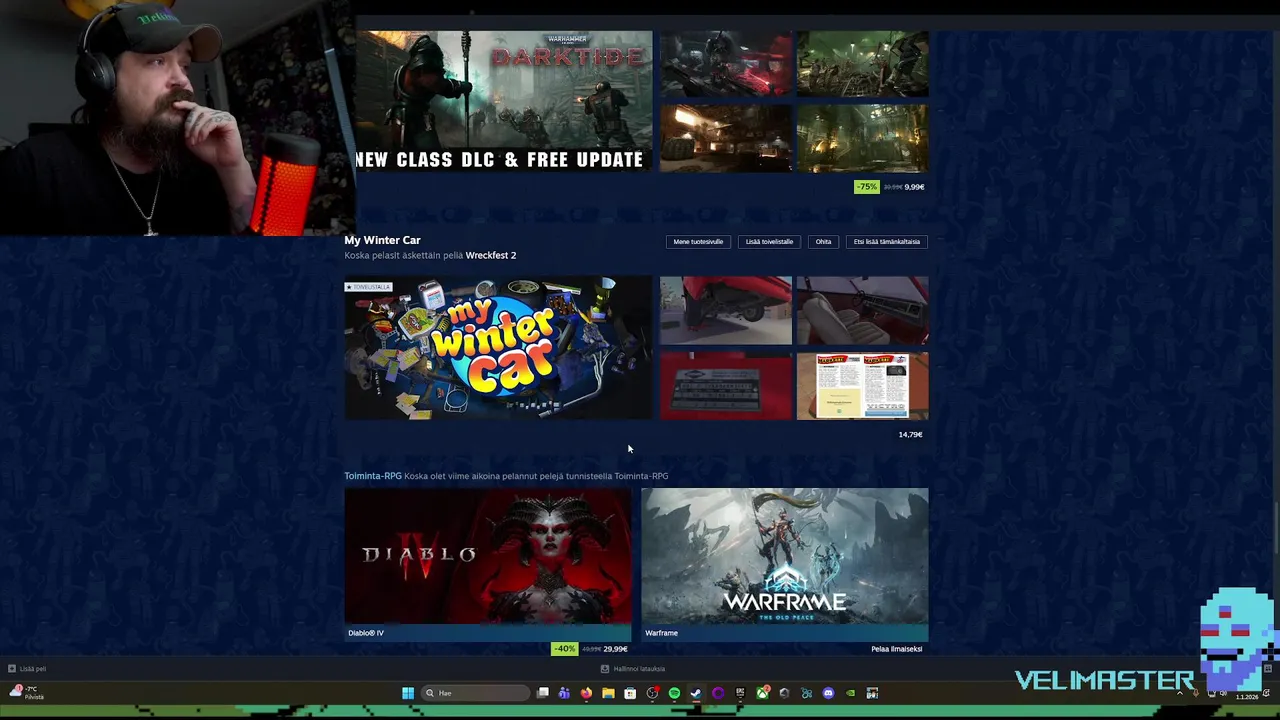
Task: Open Discord from the taskbar
Action: 828,693
